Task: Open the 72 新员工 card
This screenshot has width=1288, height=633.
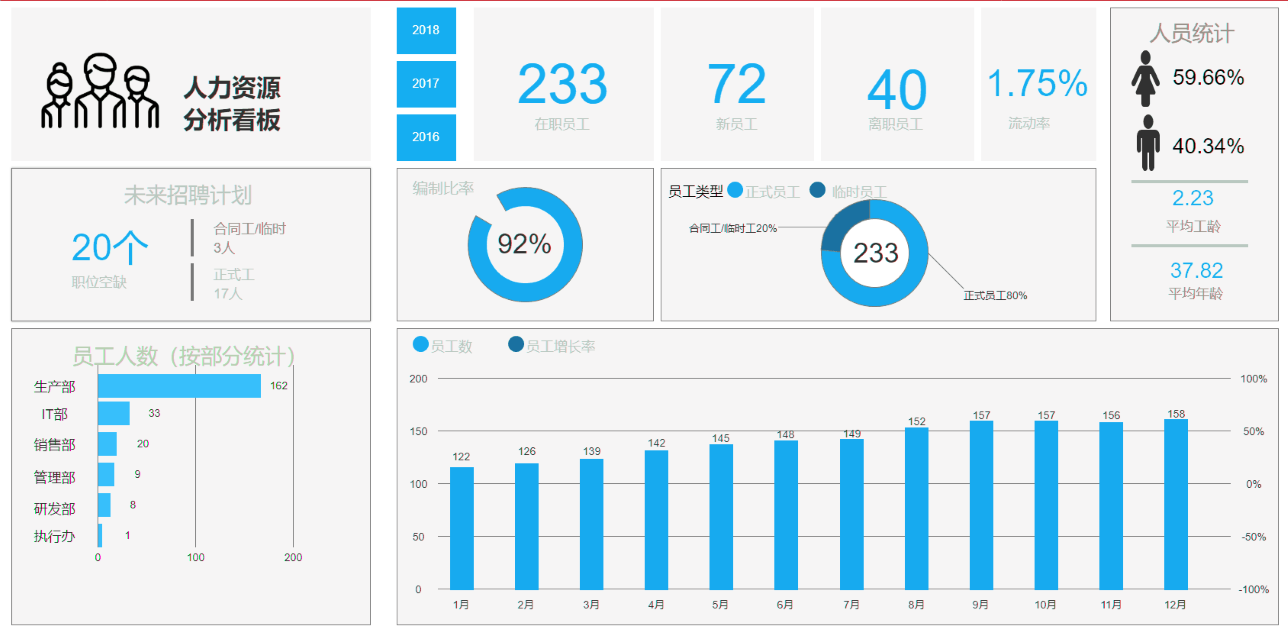Action: point(737,85)
